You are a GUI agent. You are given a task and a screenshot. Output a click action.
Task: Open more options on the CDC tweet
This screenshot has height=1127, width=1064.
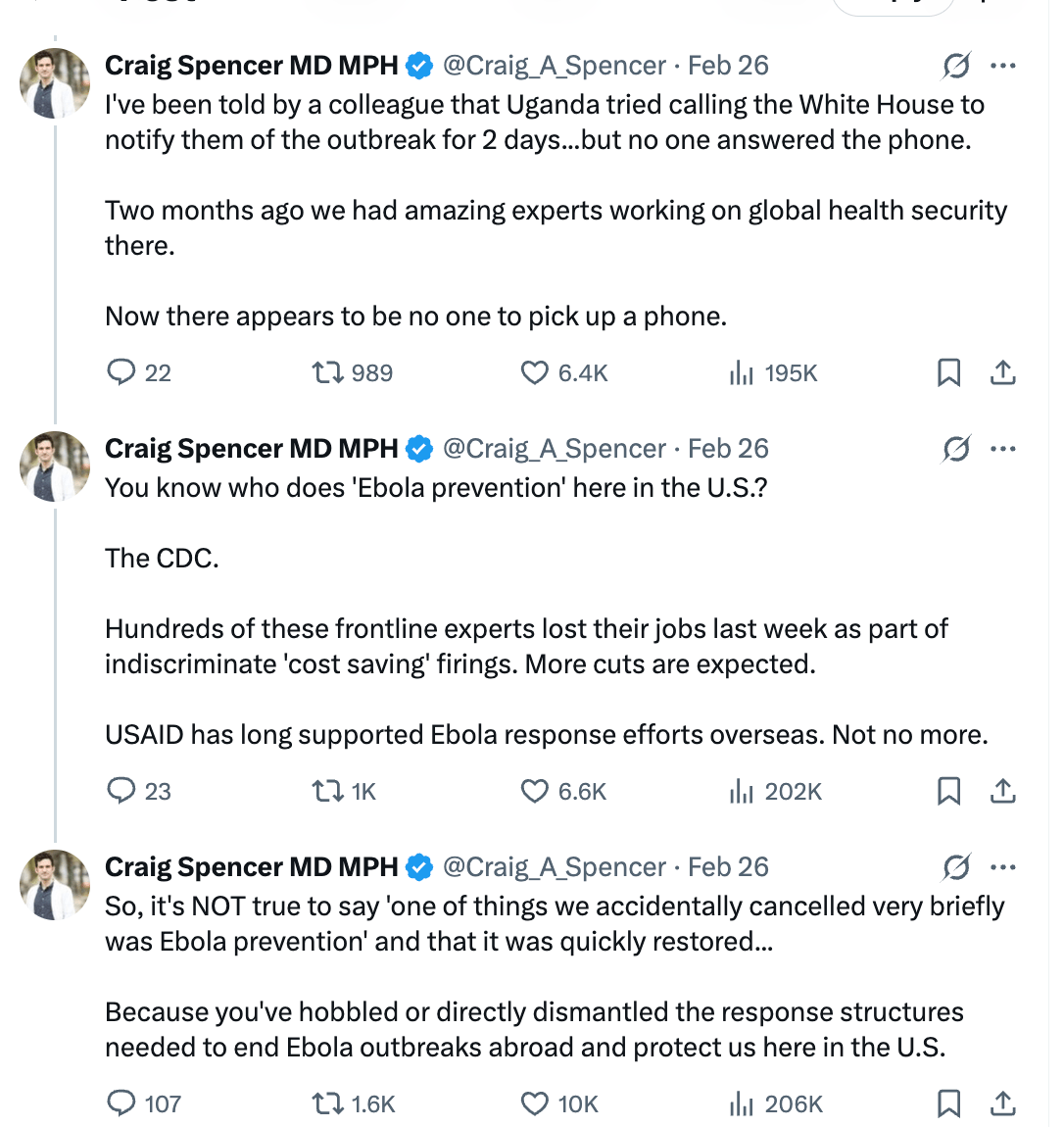pos(1003,448)
